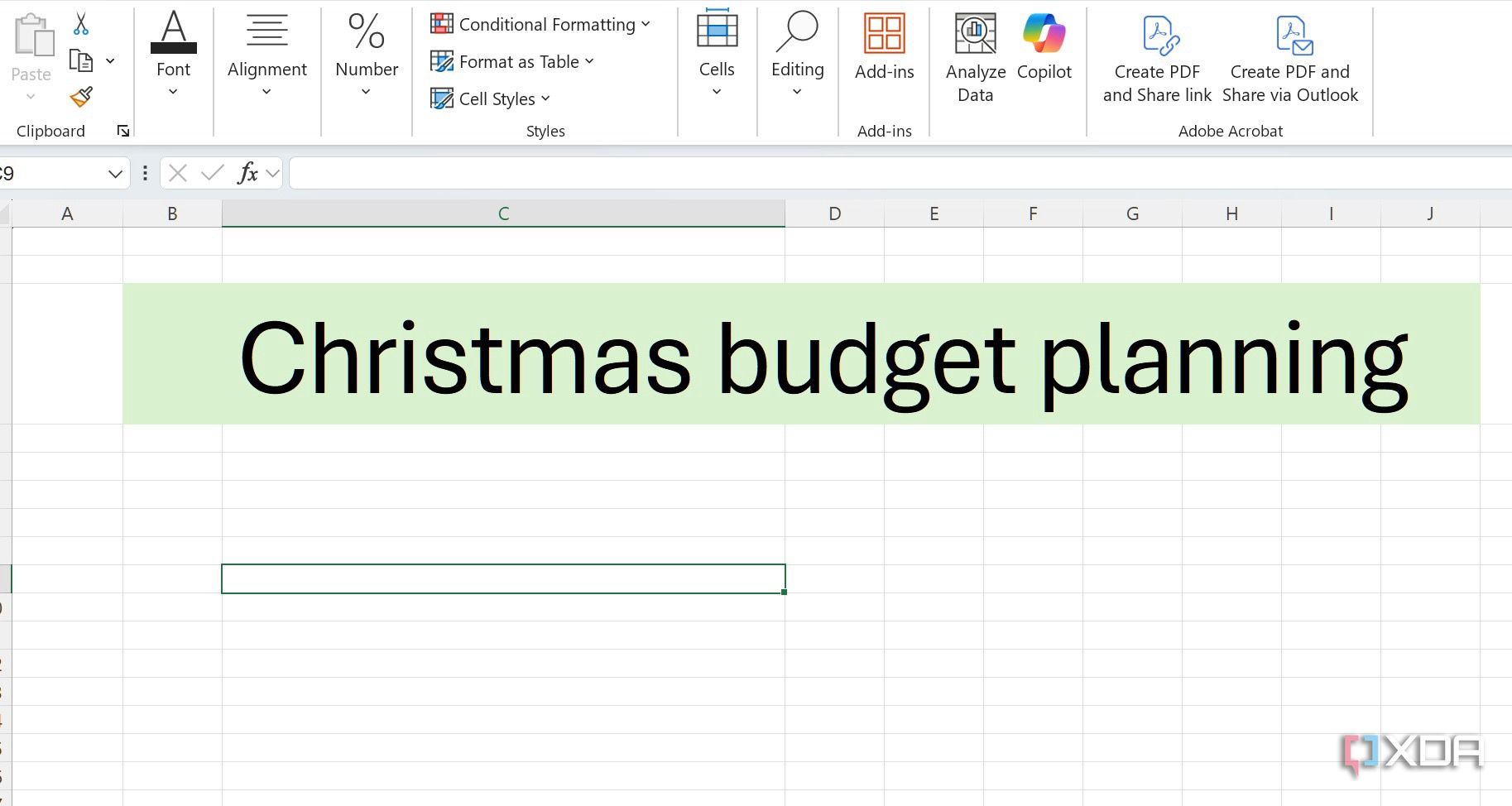
Task: Open Copilot
Action: 1044,46
